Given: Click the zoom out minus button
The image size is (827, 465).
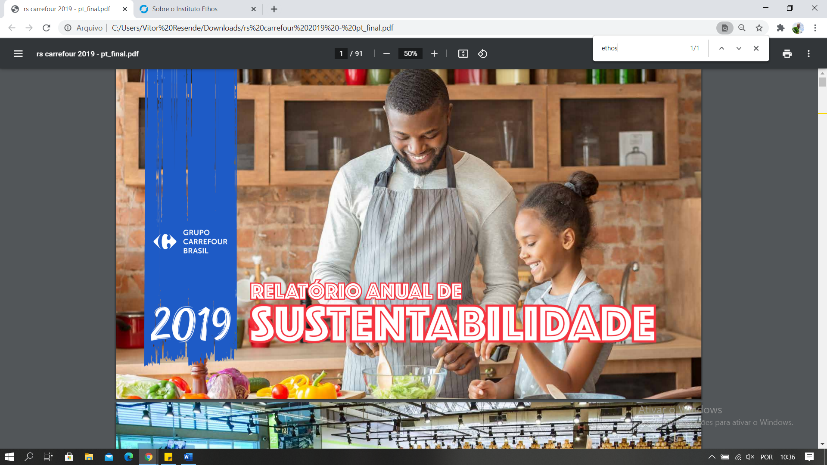Looking at the screenshot, I should (x=386, y=53).
